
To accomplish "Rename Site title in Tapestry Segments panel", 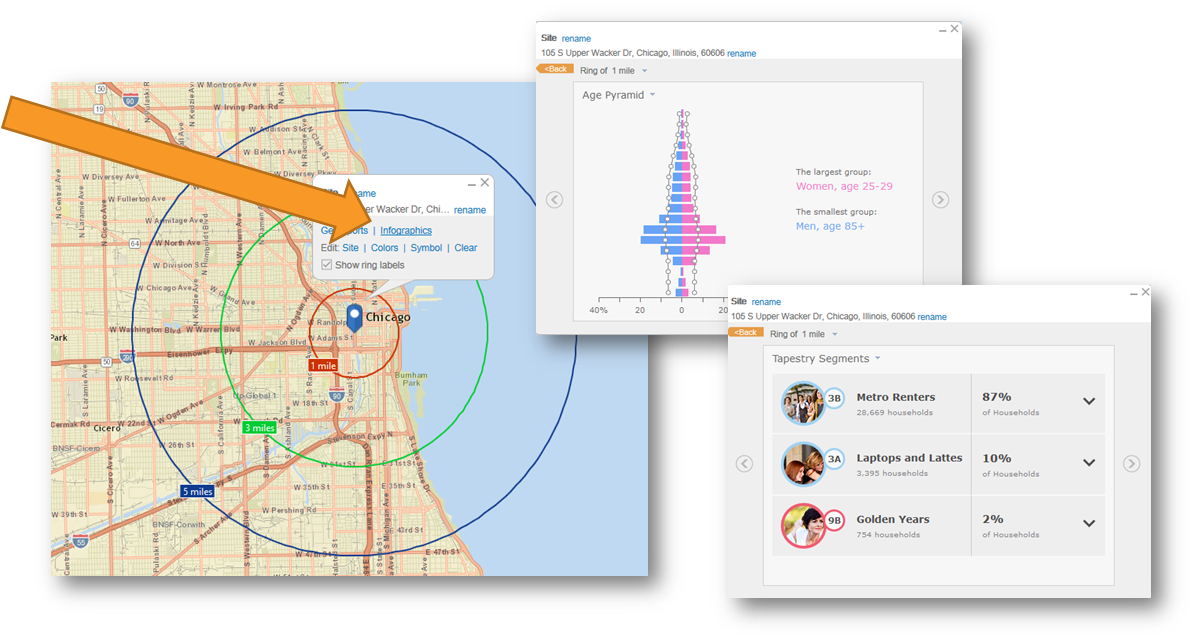I will 766,302.
